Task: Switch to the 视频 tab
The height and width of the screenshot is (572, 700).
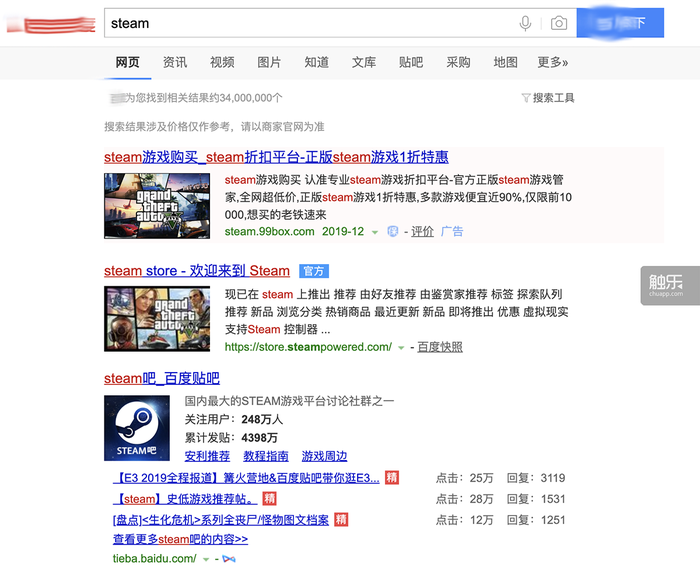Action: click(222, 62)
